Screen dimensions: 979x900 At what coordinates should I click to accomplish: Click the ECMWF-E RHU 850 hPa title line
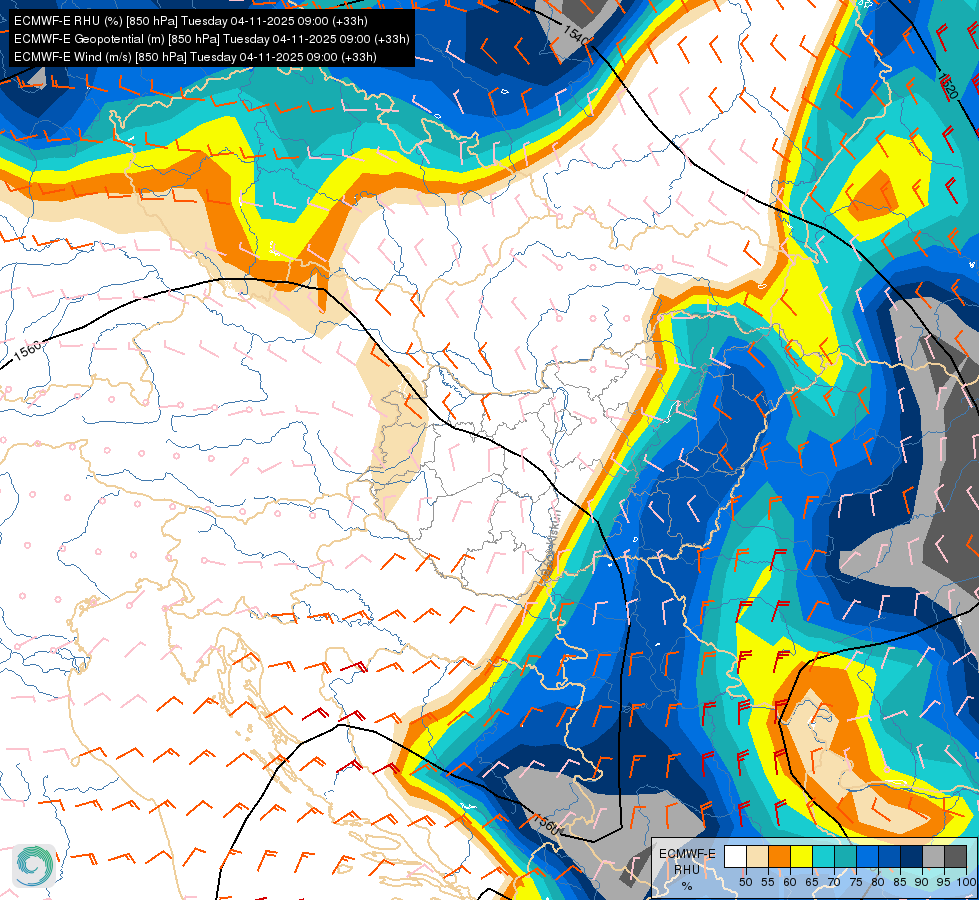[x=190, y=21]
